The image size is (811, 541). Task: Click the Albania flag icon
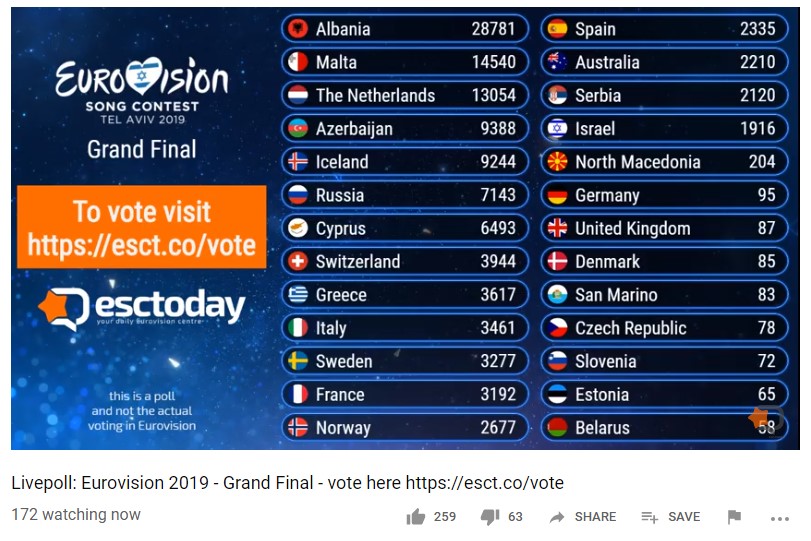coord(297,29)
